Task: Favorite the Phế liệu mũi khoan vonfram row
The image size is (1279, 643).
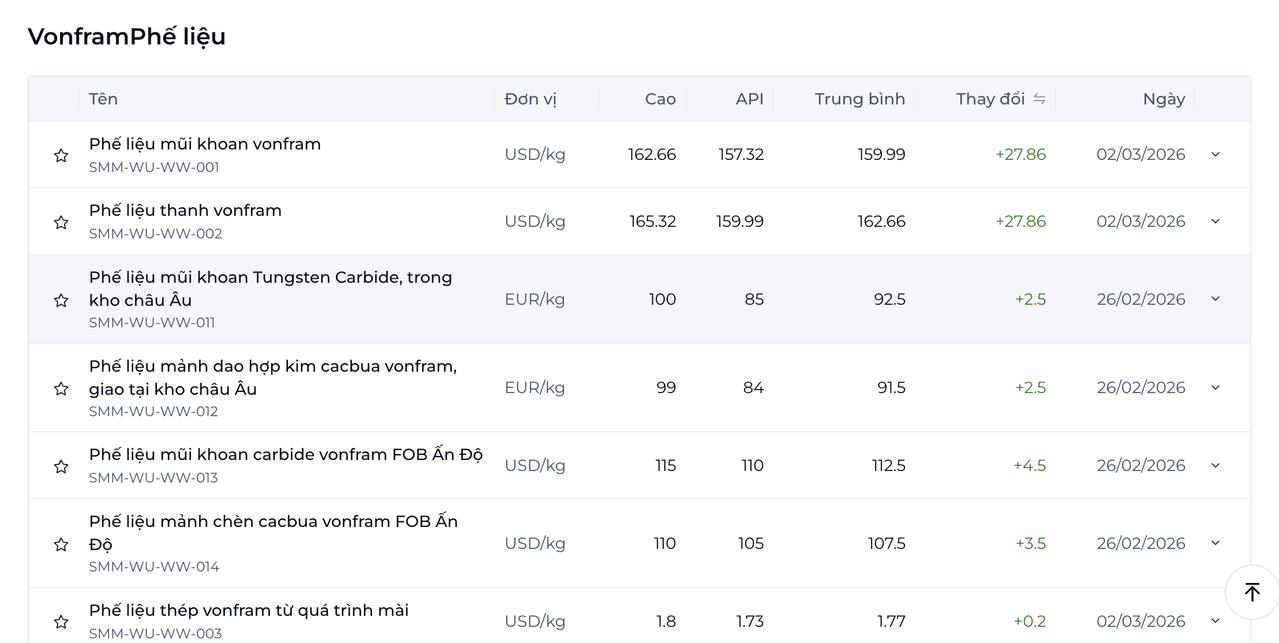Action: [x=61, y=155]
